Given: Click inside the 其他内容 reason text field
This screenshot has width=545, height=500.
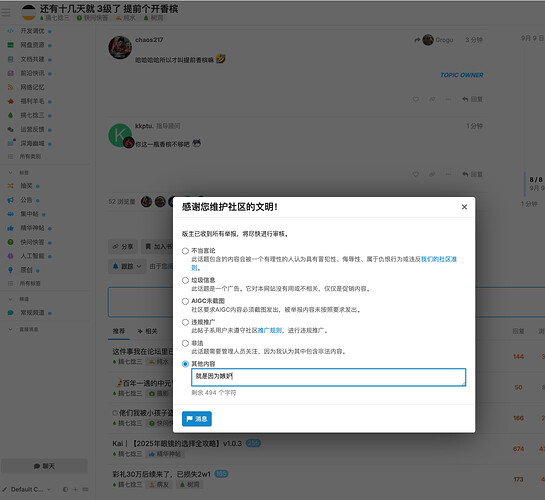Looking at the screenshot, I should pos(328,377).
